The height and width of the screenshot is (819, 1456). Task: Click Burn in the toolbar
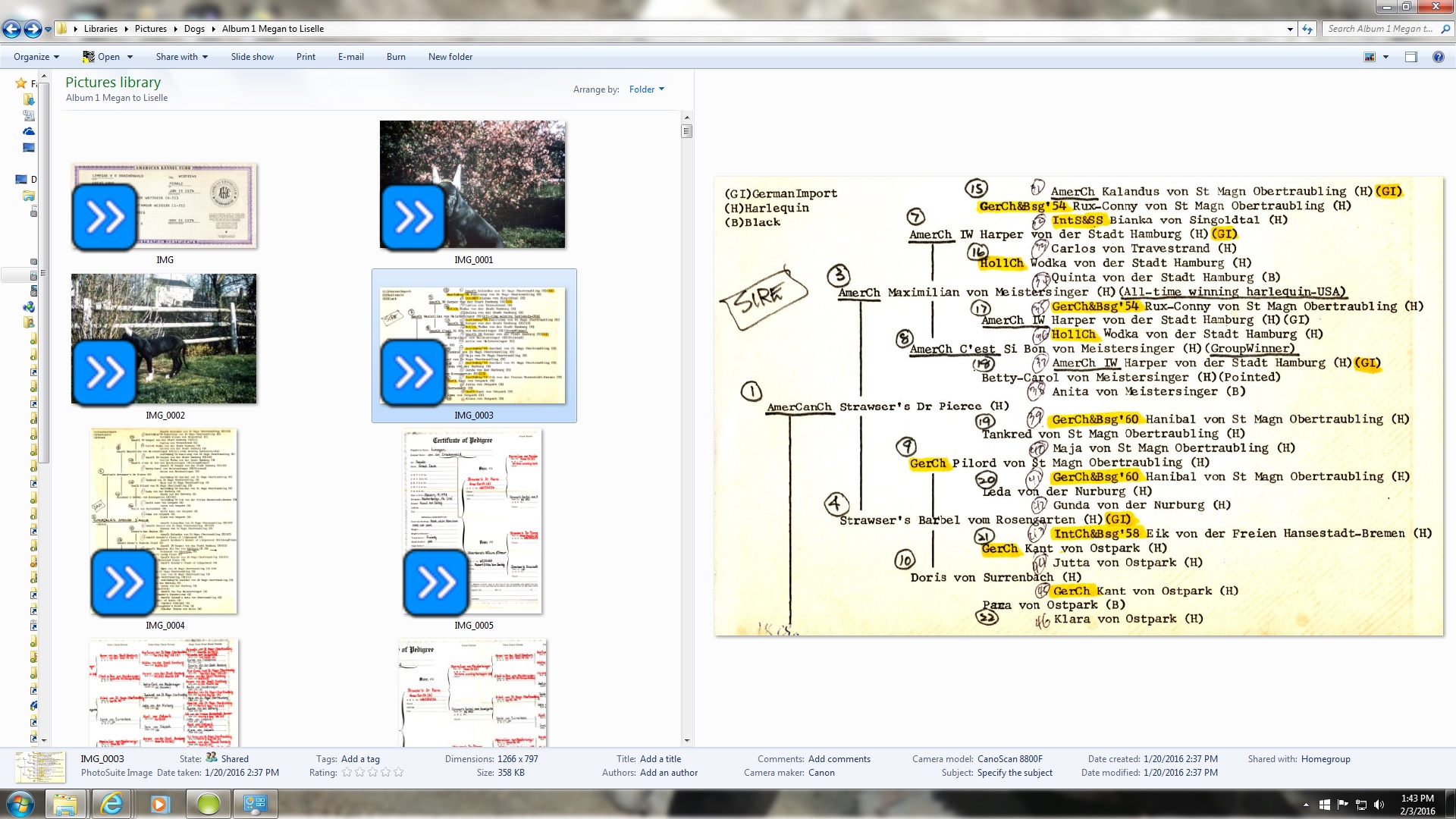(x=396, y=57)
